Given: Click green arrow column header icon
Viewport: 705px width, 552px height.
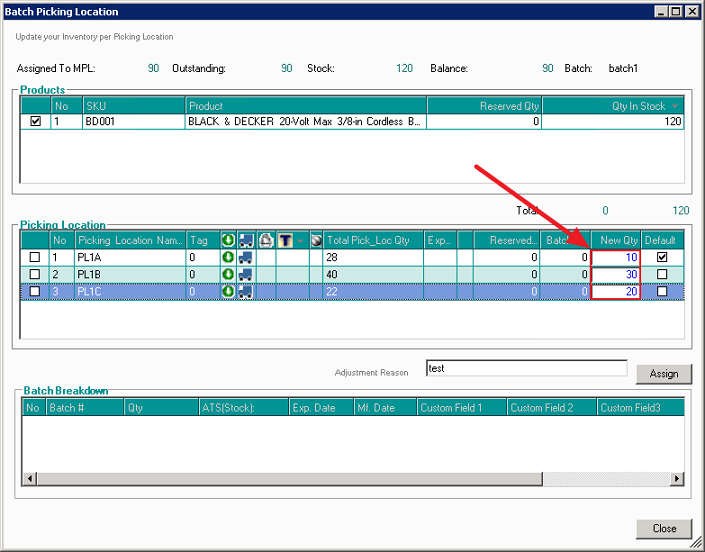Looking at the screenshot, I should pyautogui.click(x=228, y=240).
